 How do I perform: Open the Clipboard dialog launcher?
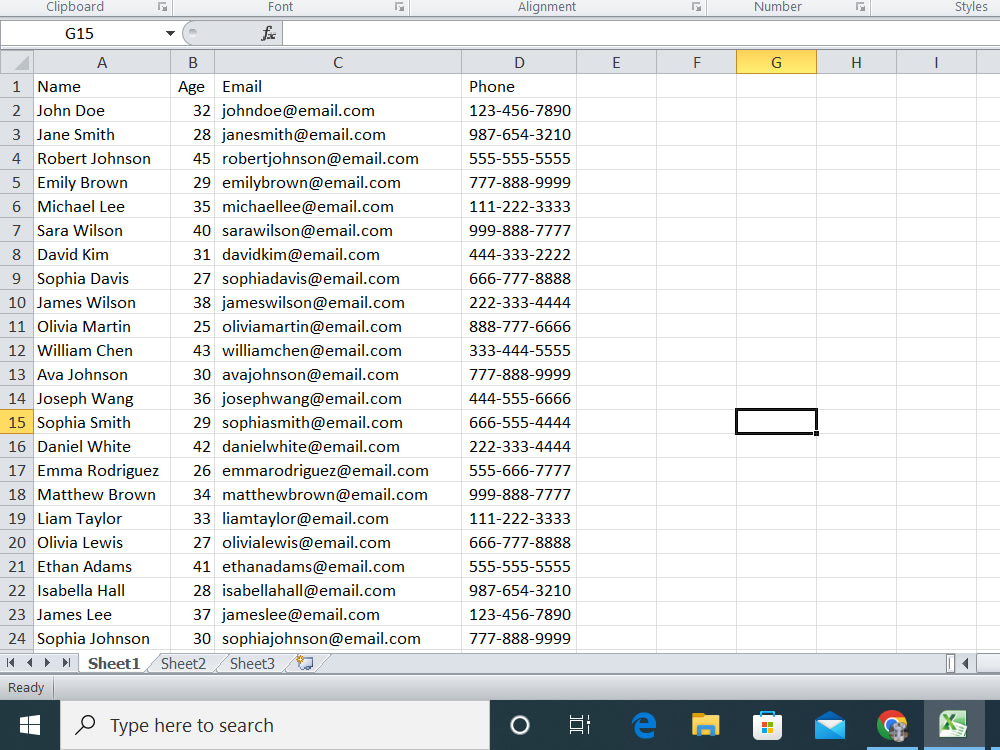click(161, 7)
